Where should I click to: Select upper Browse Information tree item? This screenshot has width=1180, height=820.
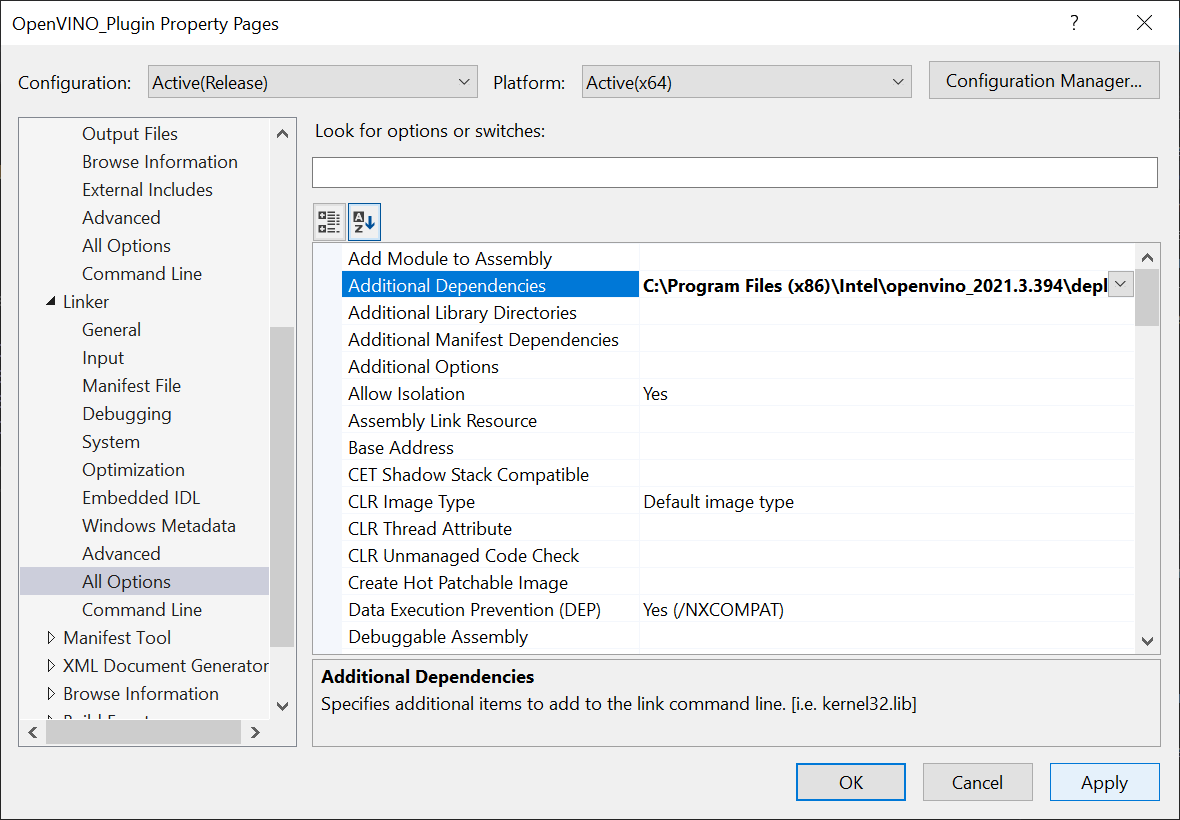[160, 162]
